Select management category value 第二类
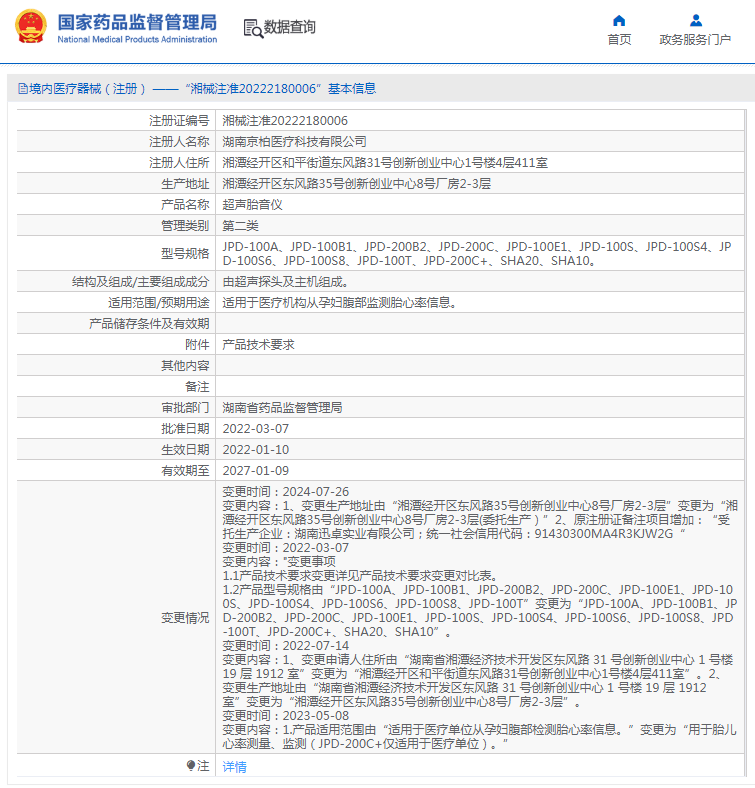The width and height of the screenshot is (755, 788). 240,226
